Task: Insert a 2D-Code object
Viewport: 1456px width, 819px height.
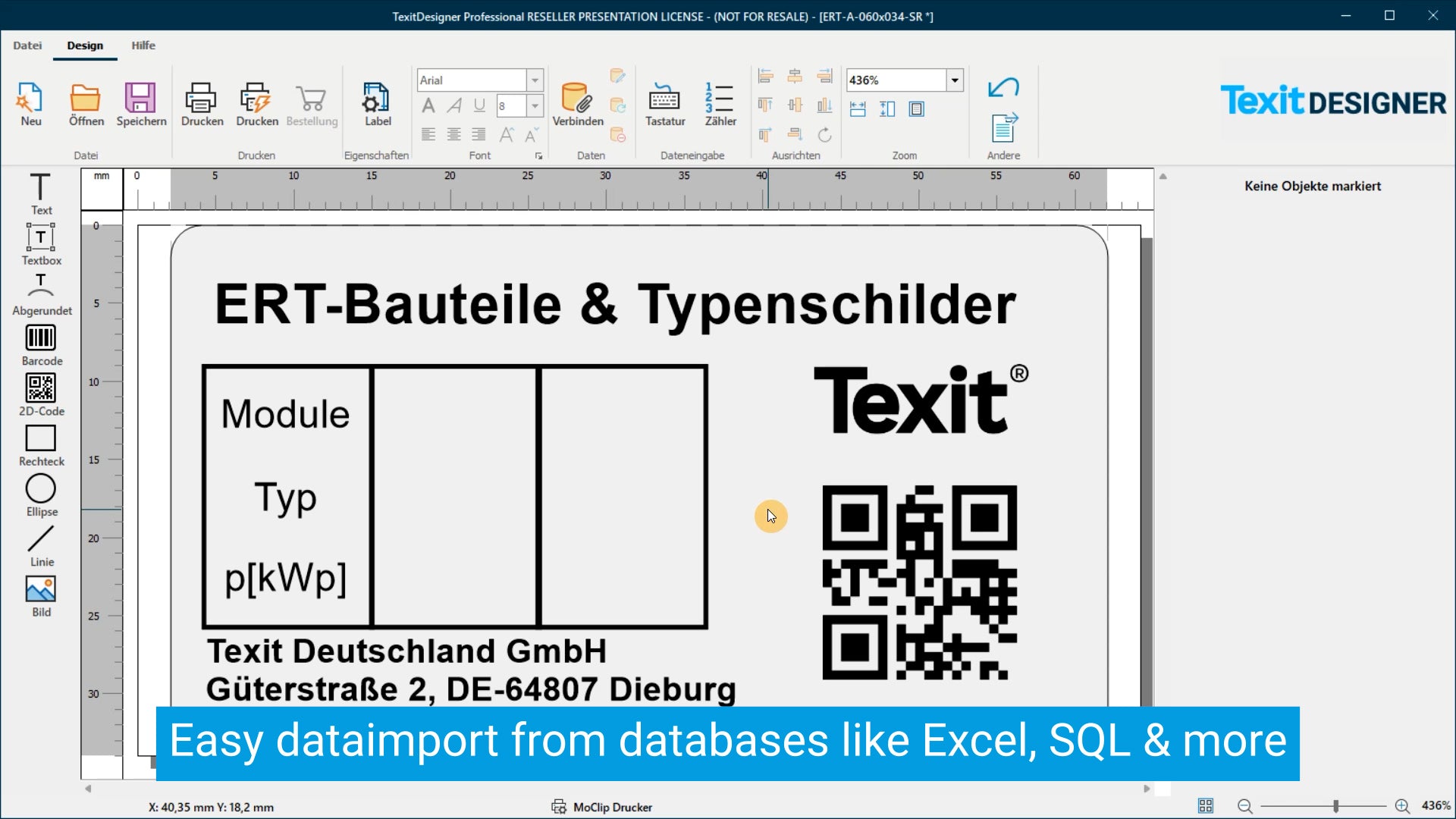Action: [x=42, y=395]
